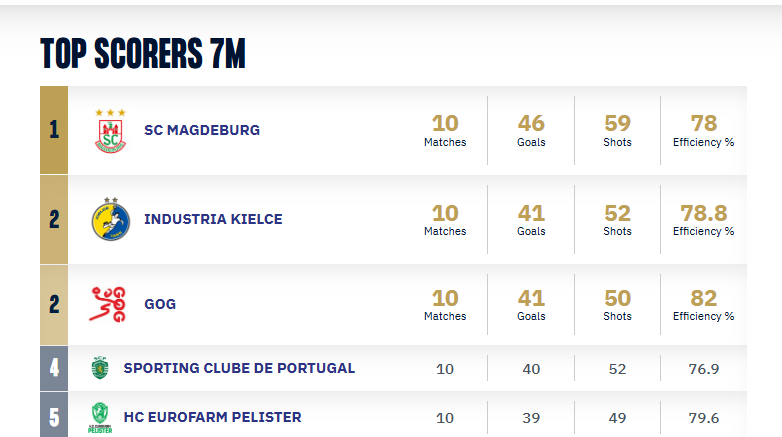Click Sporting's 76.9 efficiency value
The image size is (782, 437).
704,369
